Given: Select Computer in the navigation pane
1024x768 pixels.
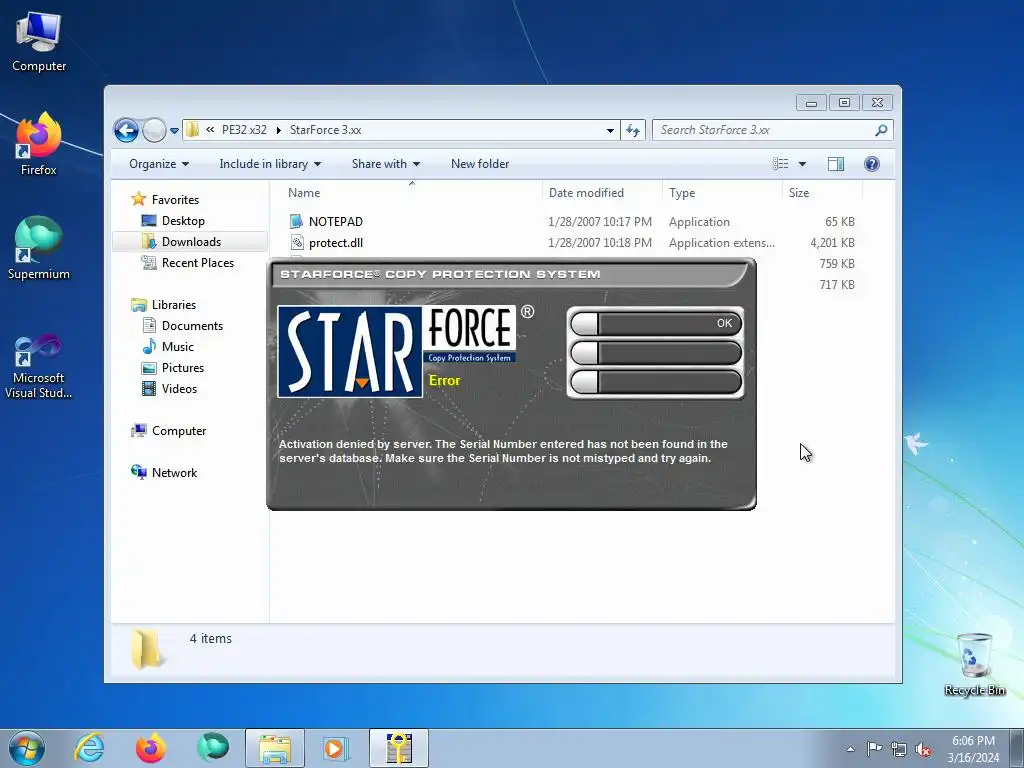Looking at the screenshot, I should [x=178, y=431].
